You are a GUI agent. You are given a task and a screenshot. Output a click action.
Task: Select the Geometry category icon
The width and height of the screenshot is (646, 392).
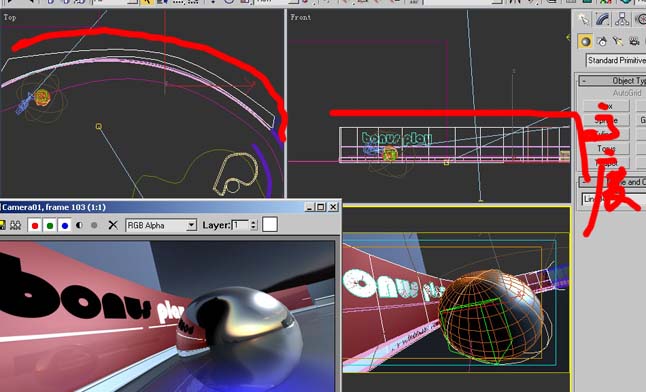(x=585, y=41)
